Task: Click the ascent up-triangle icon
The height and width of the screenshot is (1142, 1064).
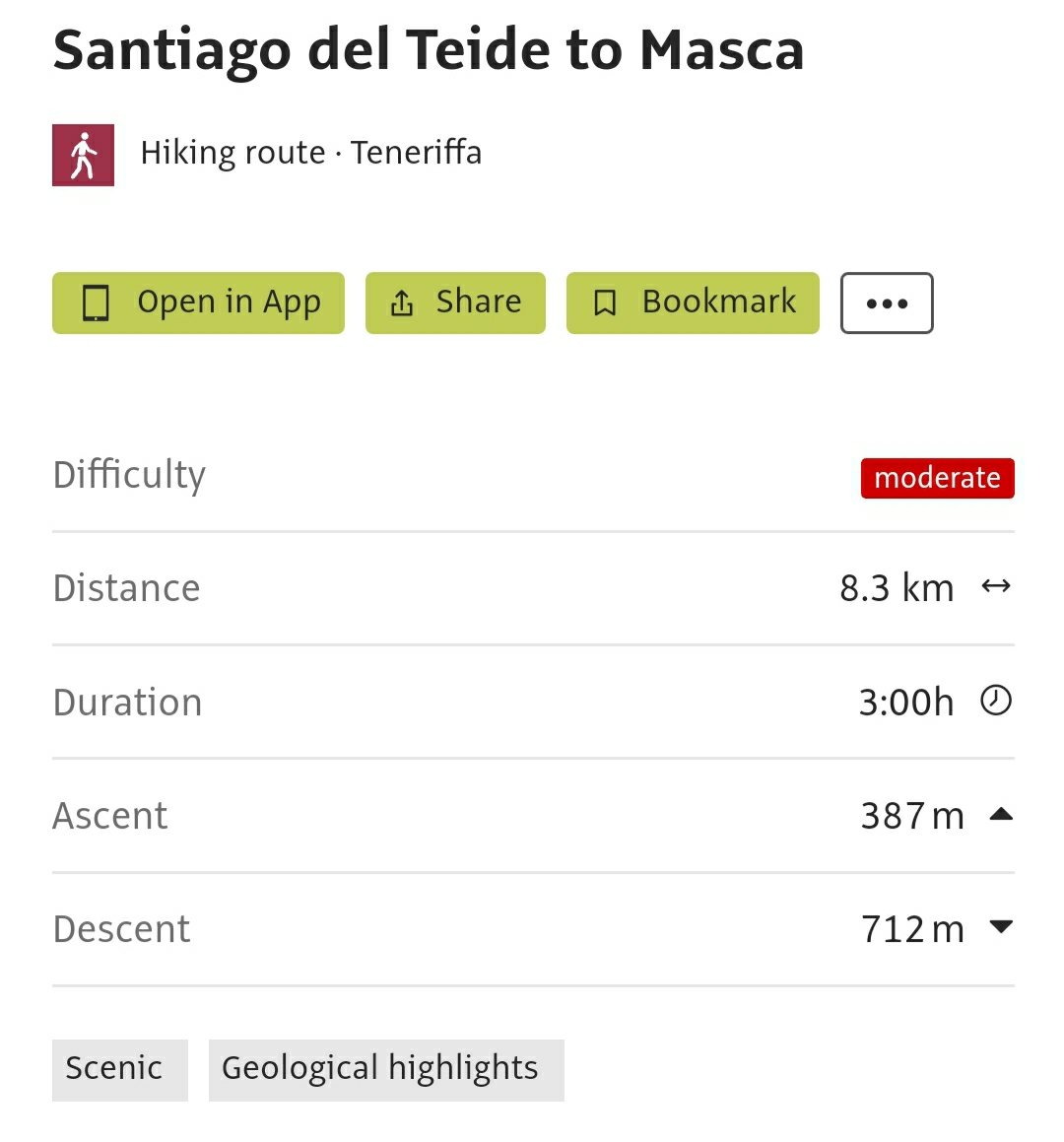Action: coord(1001,814)
